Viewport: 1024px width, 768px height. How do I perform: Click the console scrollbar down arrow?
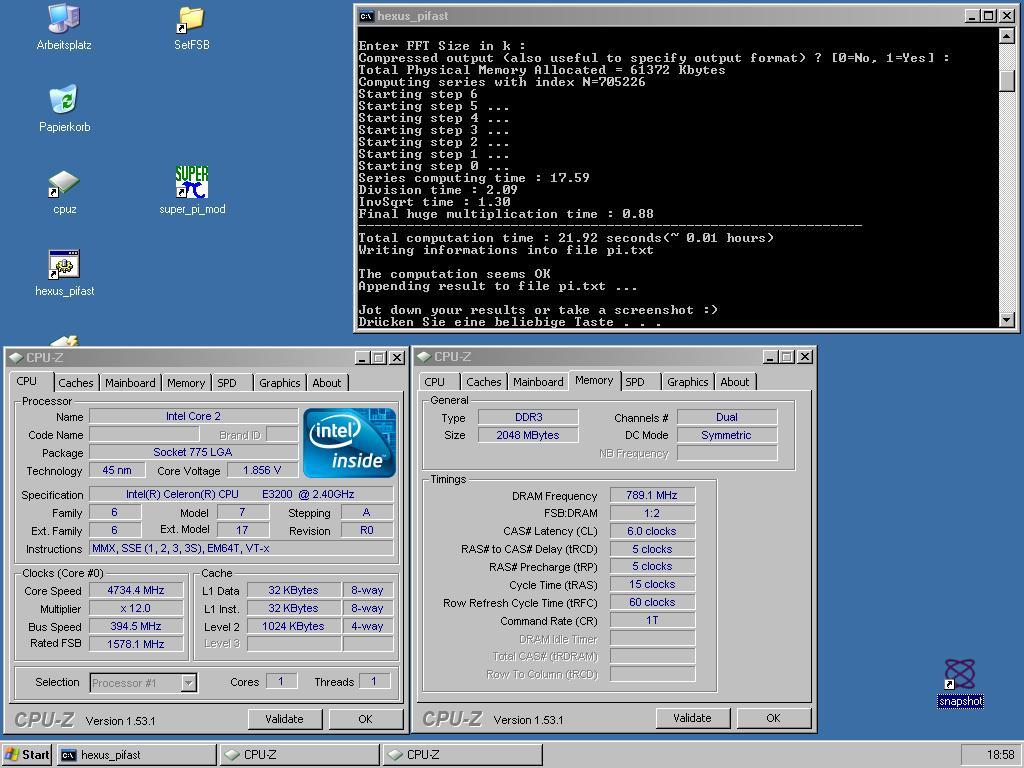[1007, 320]
